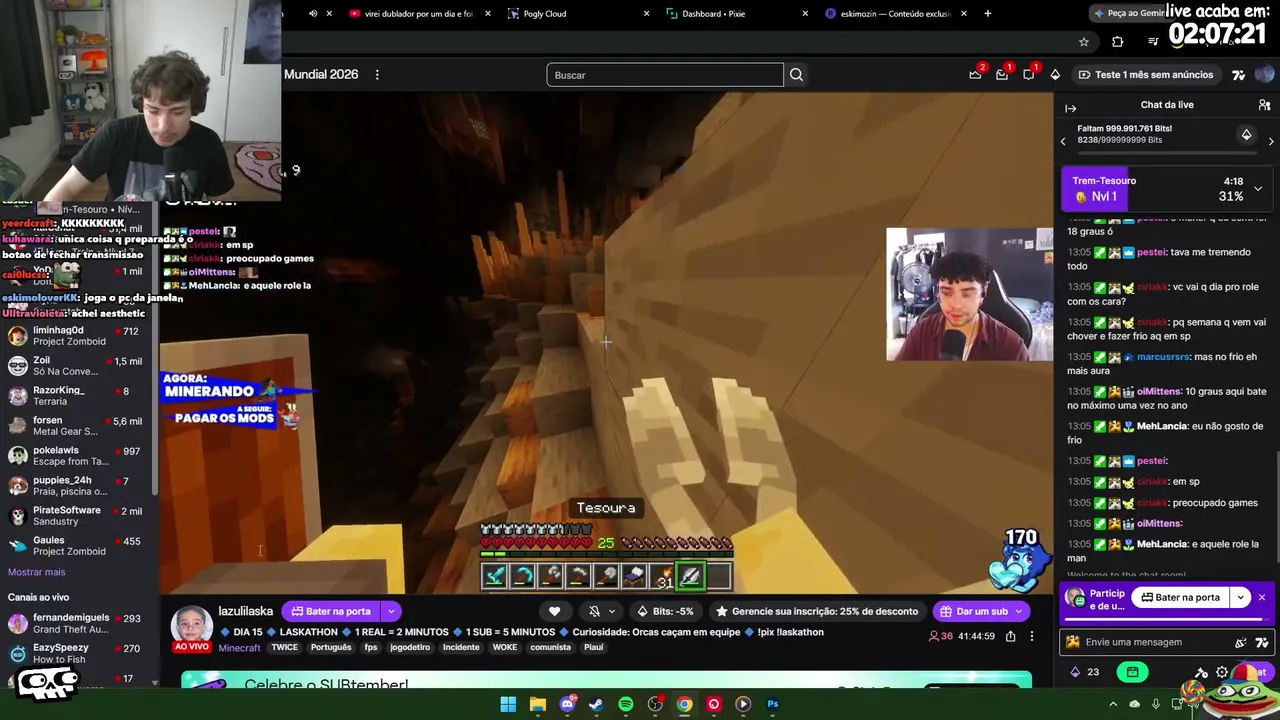Open the 7TV icon in top navigation

tap(1238, 75)
